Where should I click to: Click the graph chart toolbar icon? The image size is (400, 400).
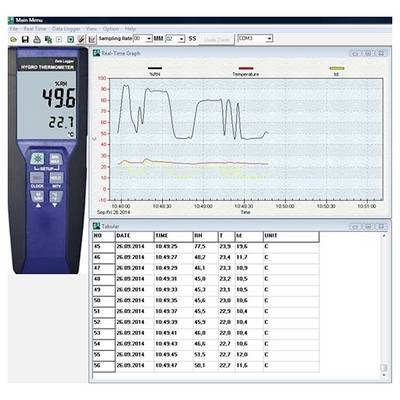tap(92, 39)
